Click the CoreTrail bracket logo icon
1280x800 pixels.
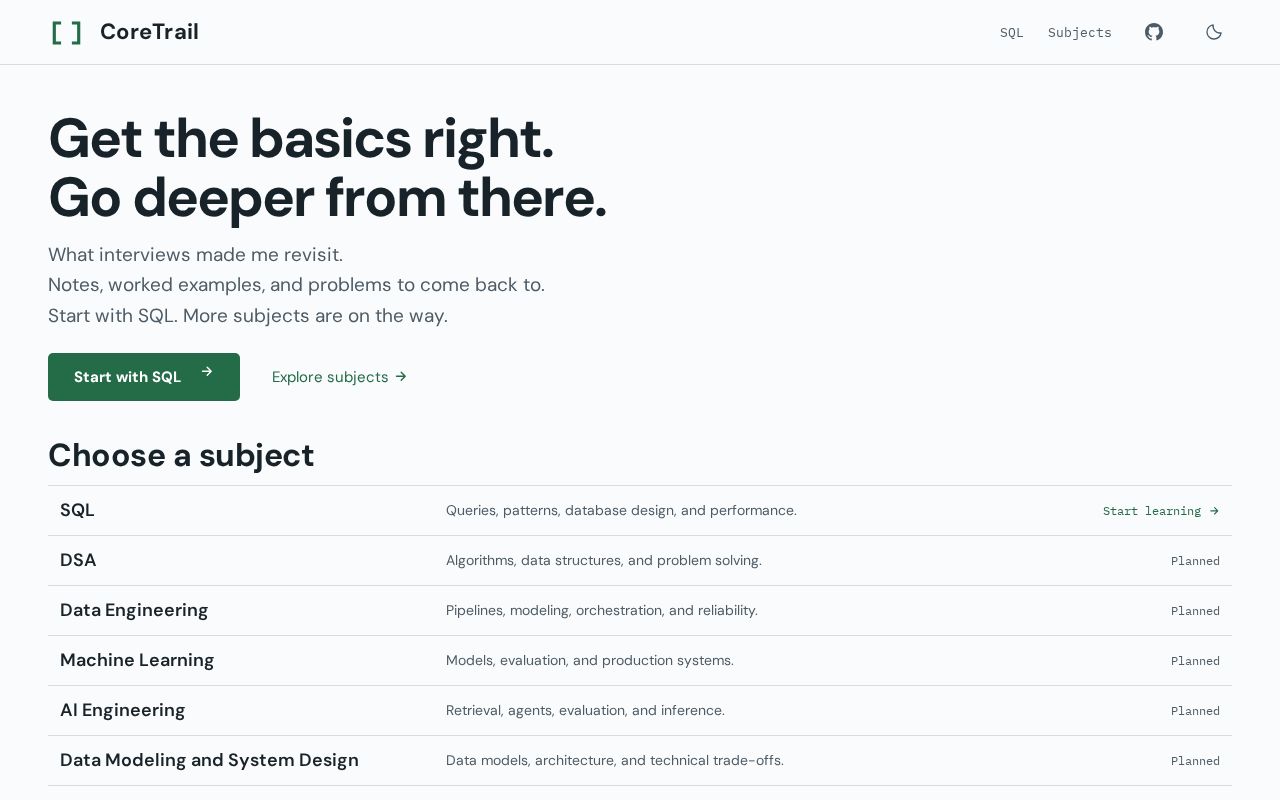[67, 32]
